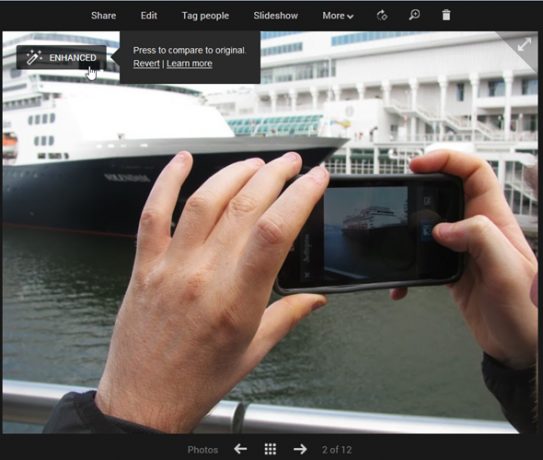This screenshot has width=543, height=460.
Task: Click the Revert link
Action: coord(146,63)
